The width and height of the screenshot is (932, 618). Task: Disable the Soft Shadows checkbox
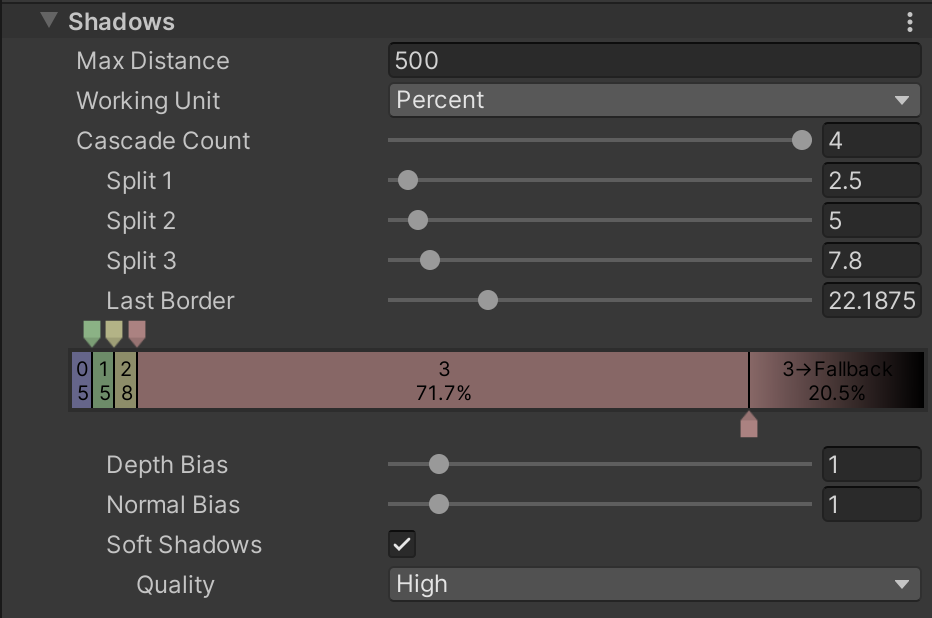[x=401, y=544]
